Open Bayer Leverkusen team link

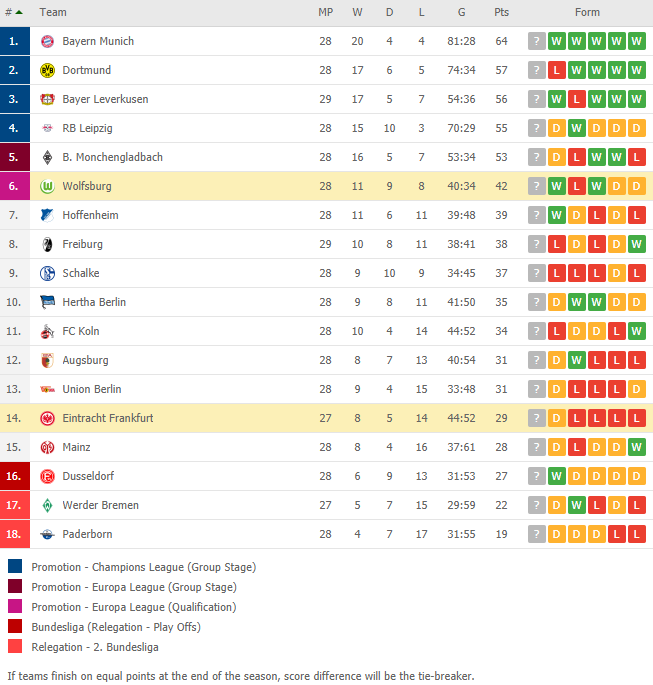pyautogui.click(x=105, y=99)
